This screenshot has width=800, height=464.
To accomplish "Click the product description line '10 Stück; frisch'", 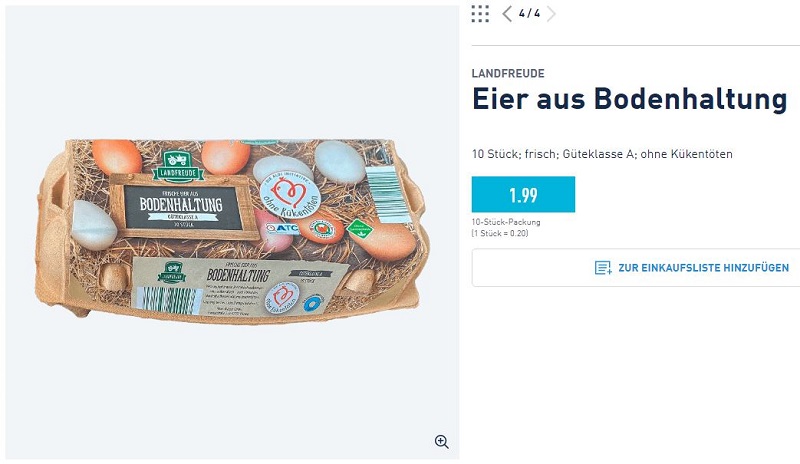I will pos(602,154).
